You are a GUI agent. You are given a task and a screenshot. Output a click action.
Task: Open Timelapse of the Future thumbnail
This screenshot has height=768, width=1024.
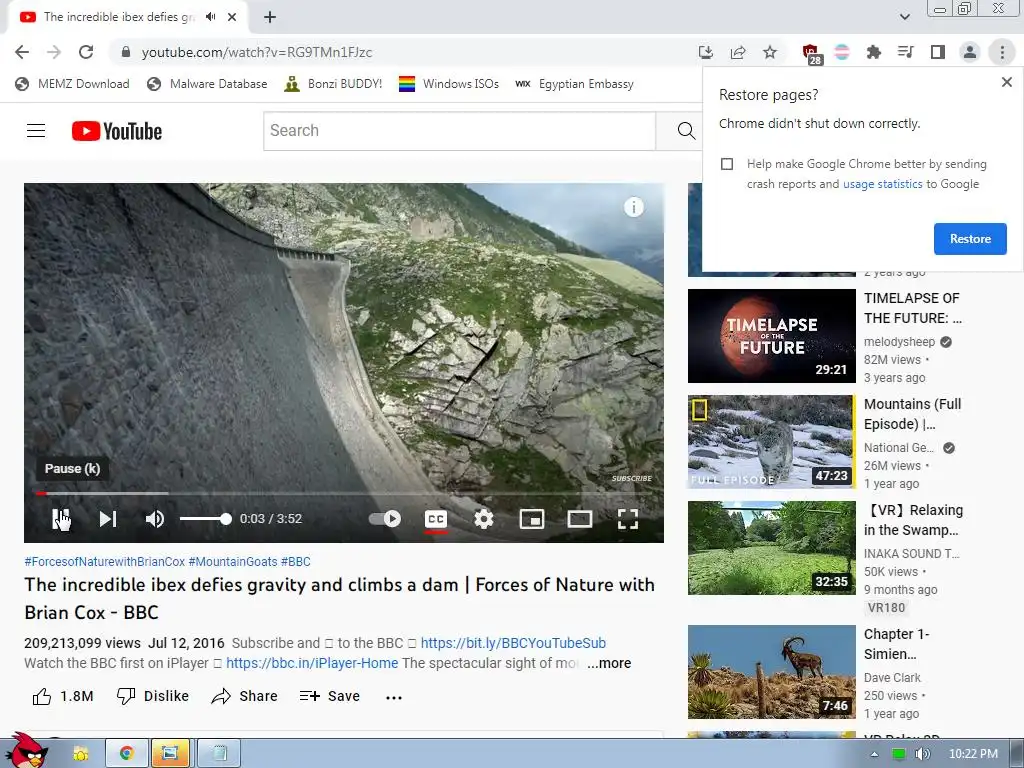click(x=771, y=336)
